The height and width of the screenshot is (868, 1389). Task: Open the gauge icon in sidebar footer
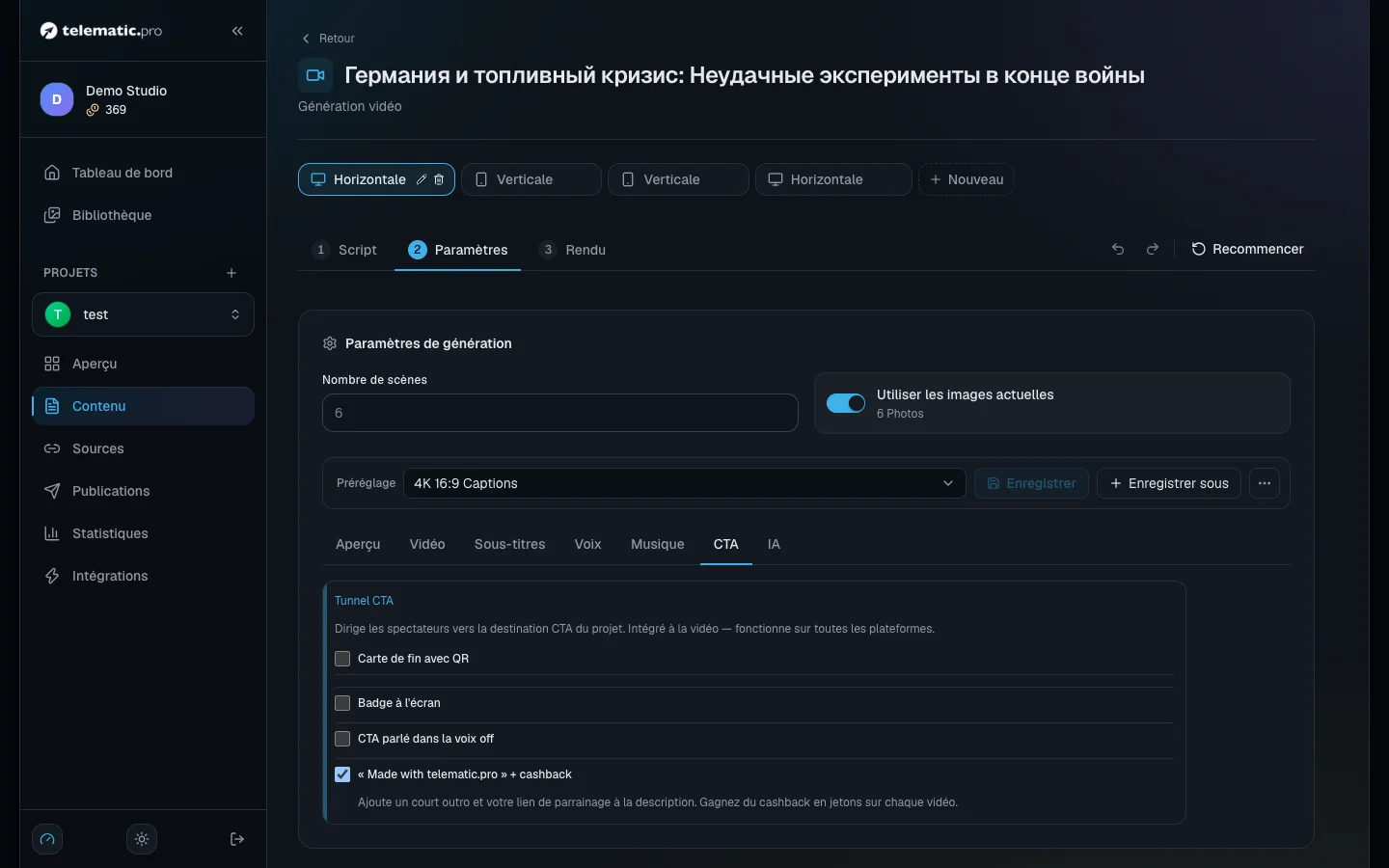pos(47,839)
